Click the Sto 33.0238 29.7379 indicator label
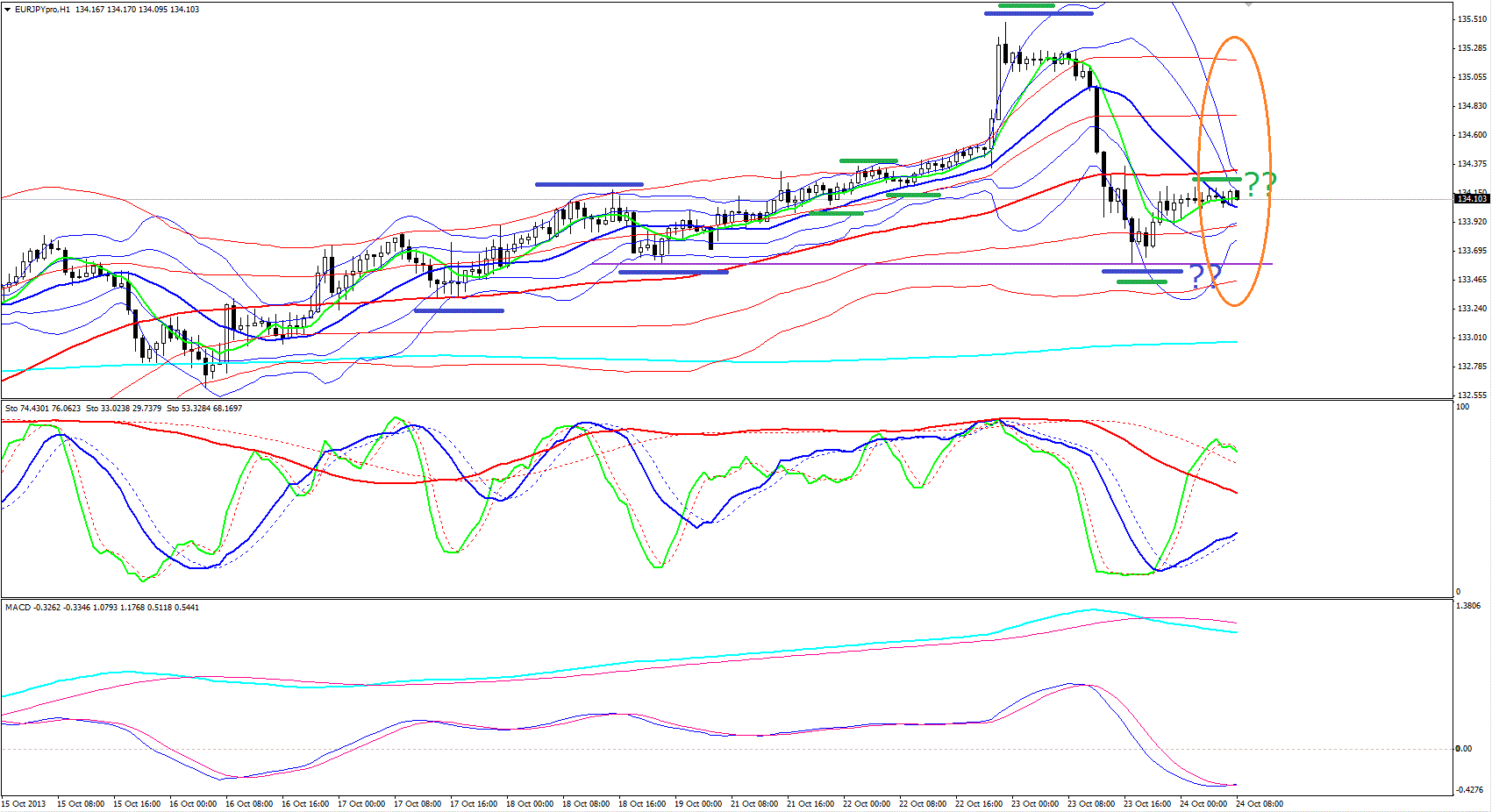Screen dimensions: 1492x812 [124, 408]
